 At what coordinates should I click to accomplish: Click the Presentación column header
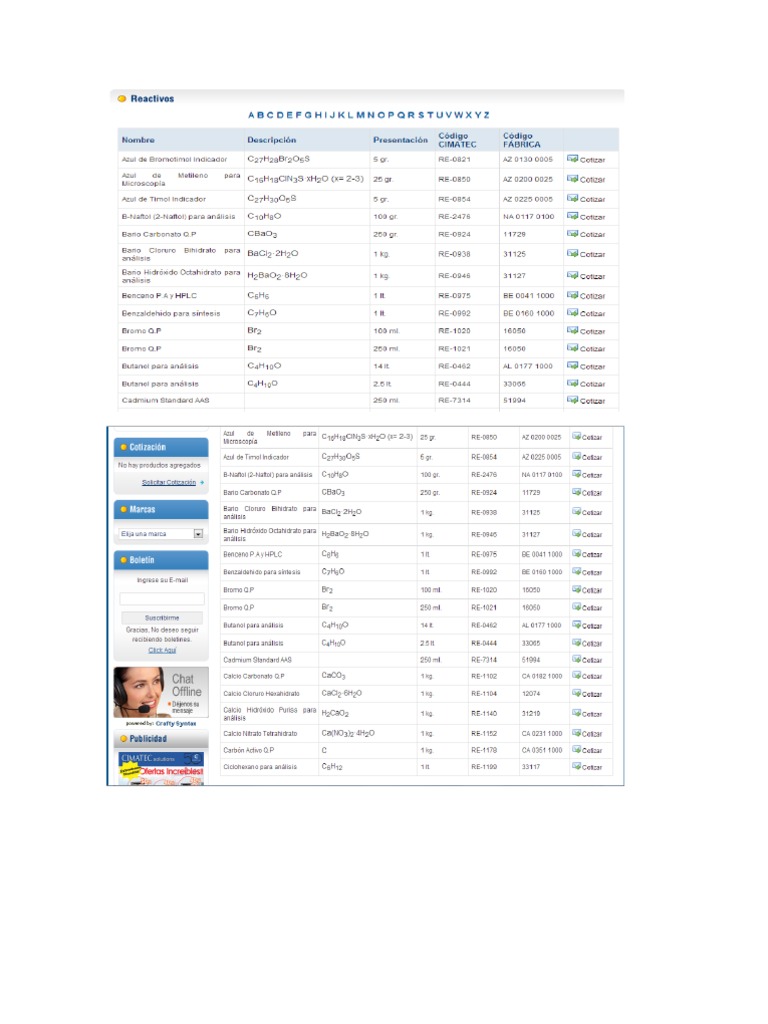[400, 140]
